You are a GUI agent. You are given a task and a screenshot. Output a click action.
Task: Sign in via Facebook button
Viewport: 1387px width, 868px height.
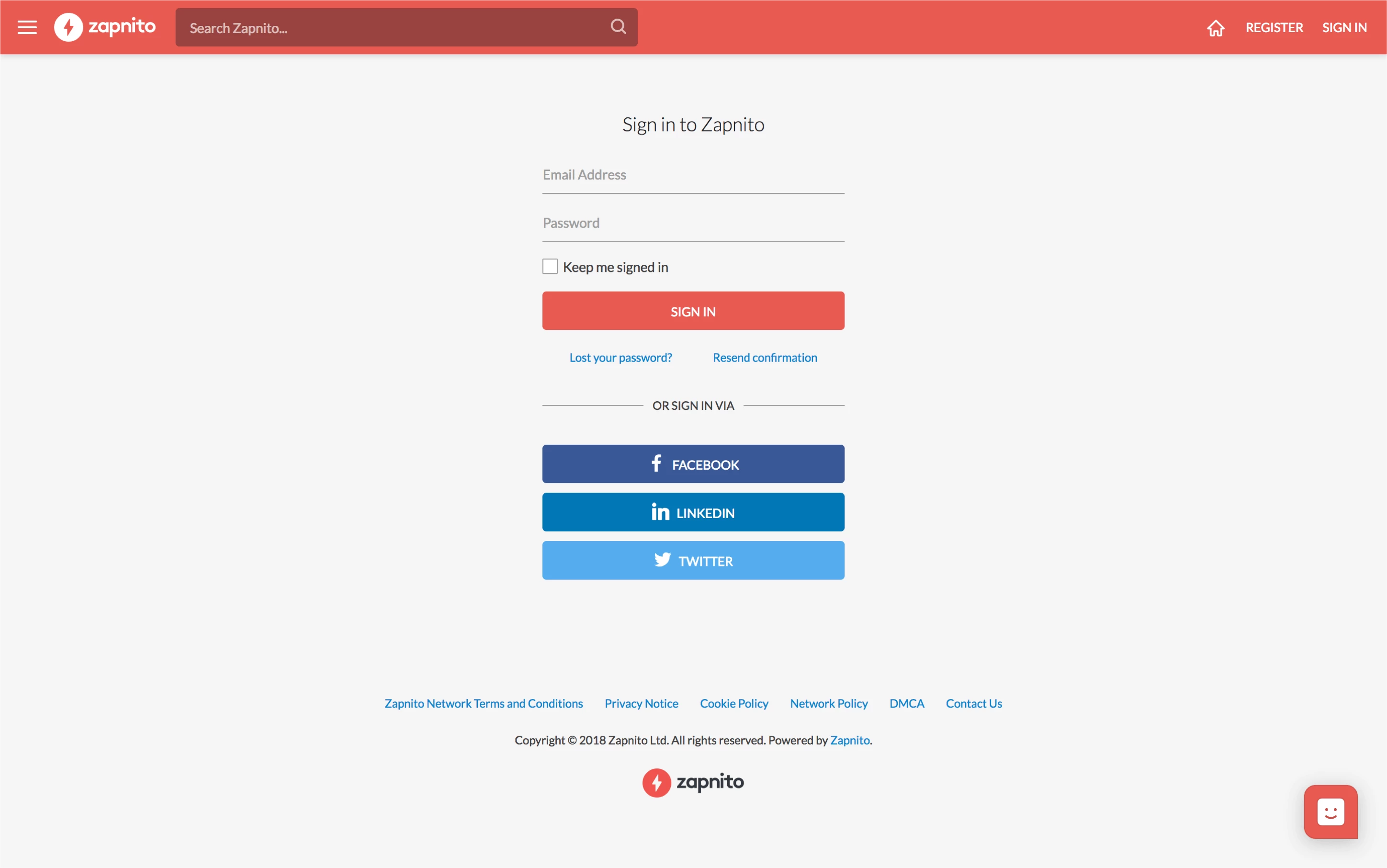[693, 464]
